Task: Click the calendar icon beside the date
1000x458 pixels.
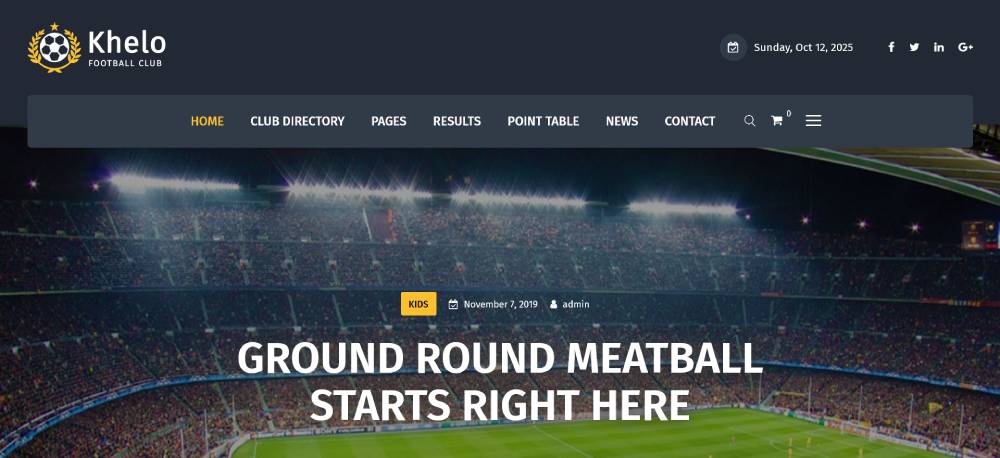Action: [733, 47]
